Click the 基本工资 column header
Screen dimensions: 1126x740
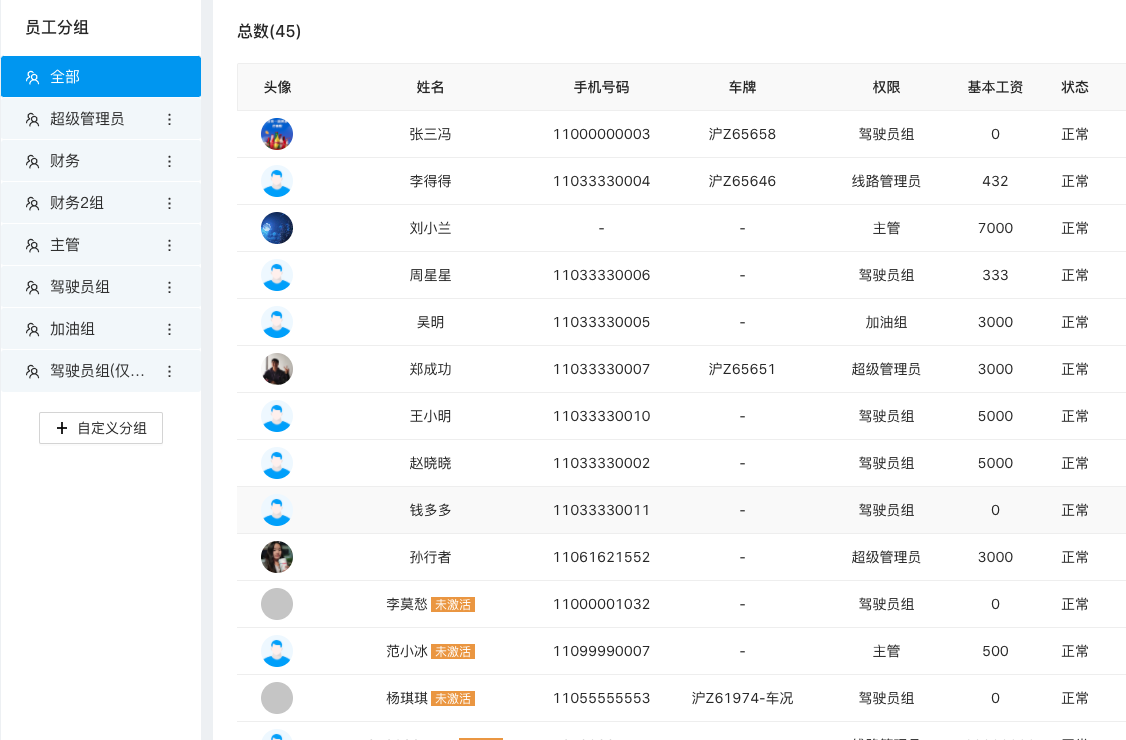tap(995, 87)
